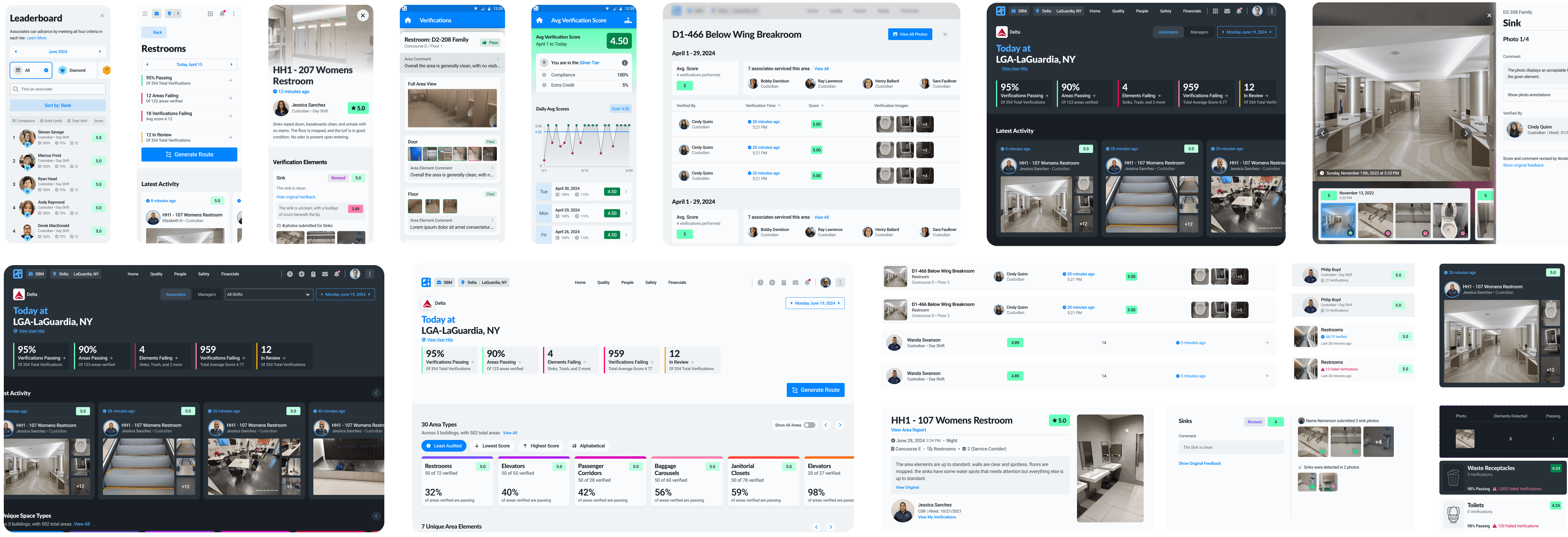Click info icon beside Silver Tier
The width and height of the screenshot is (1568, 537).
[x=625, y=63]
